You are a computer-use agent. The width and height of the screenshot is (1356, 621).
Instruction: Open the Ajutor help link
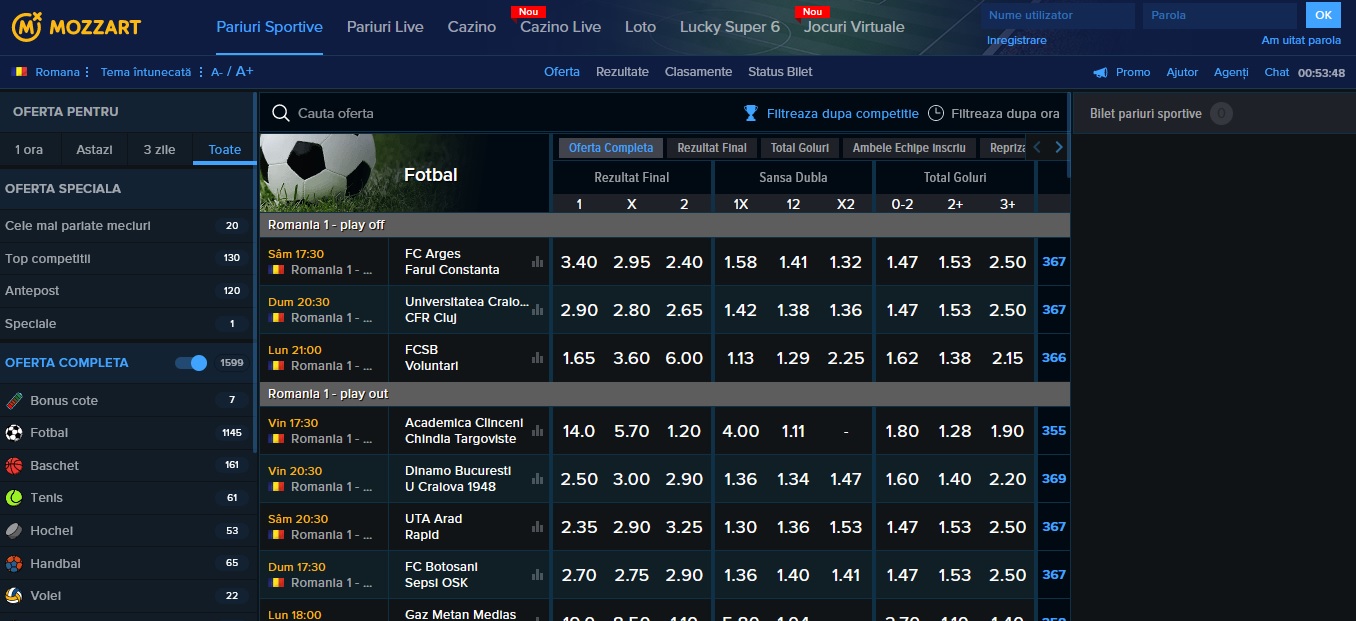[x=1182, y=72]
